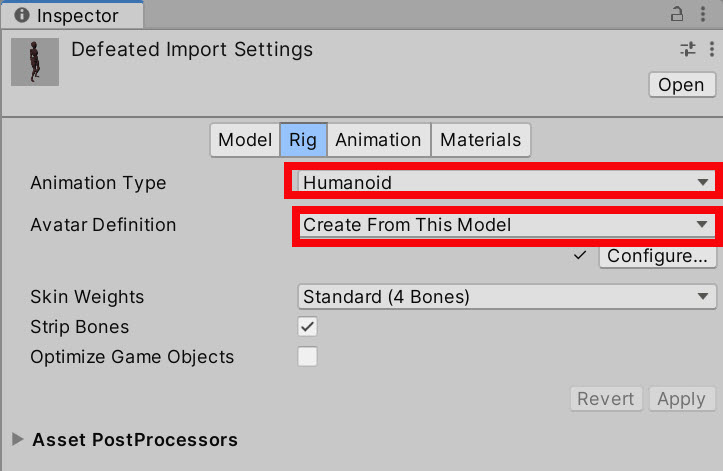Click the Defeated model thumbnail

[x=35, y=62]
